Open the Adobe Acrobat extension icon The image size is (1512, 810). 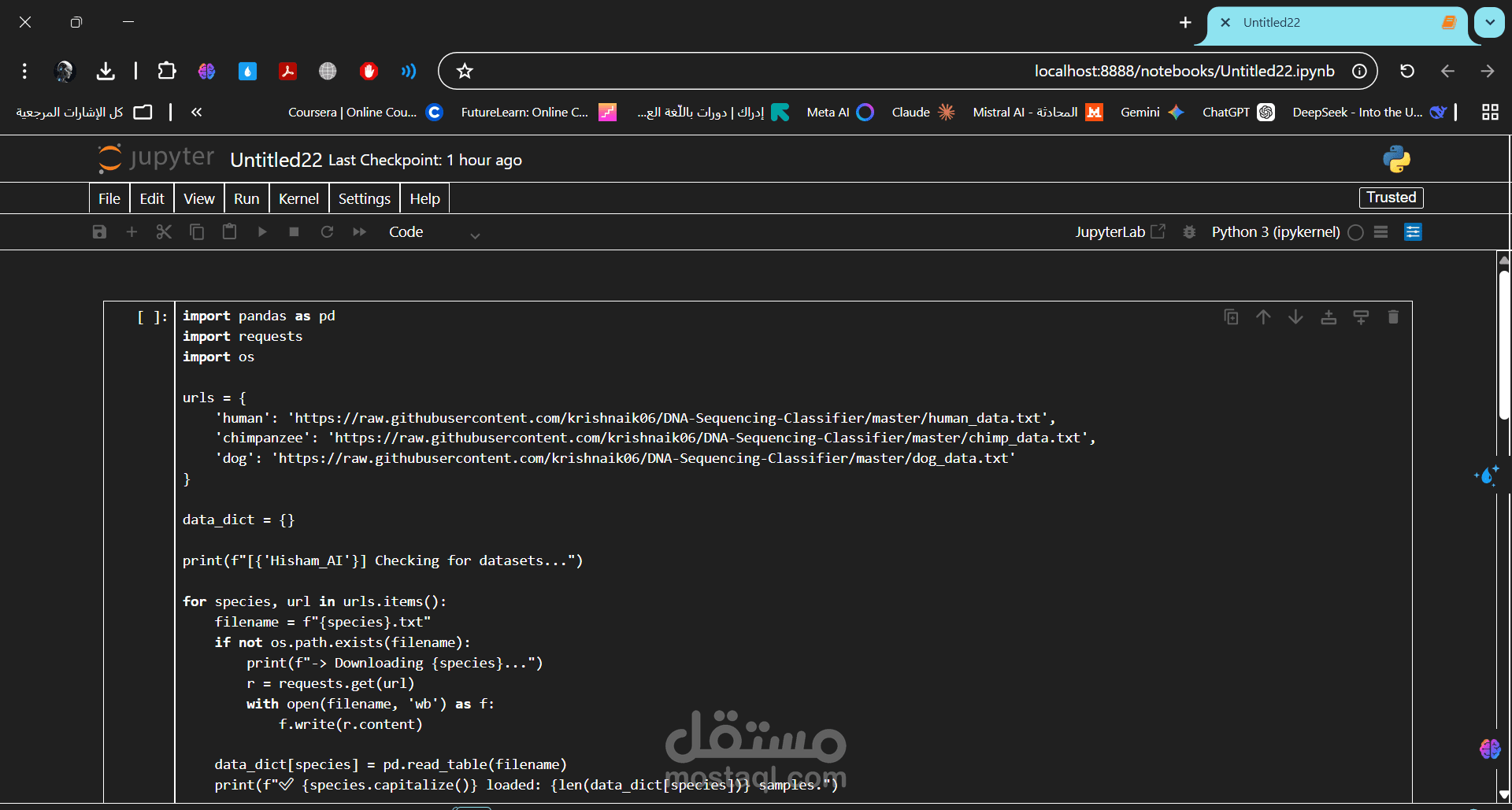point(287,71)
